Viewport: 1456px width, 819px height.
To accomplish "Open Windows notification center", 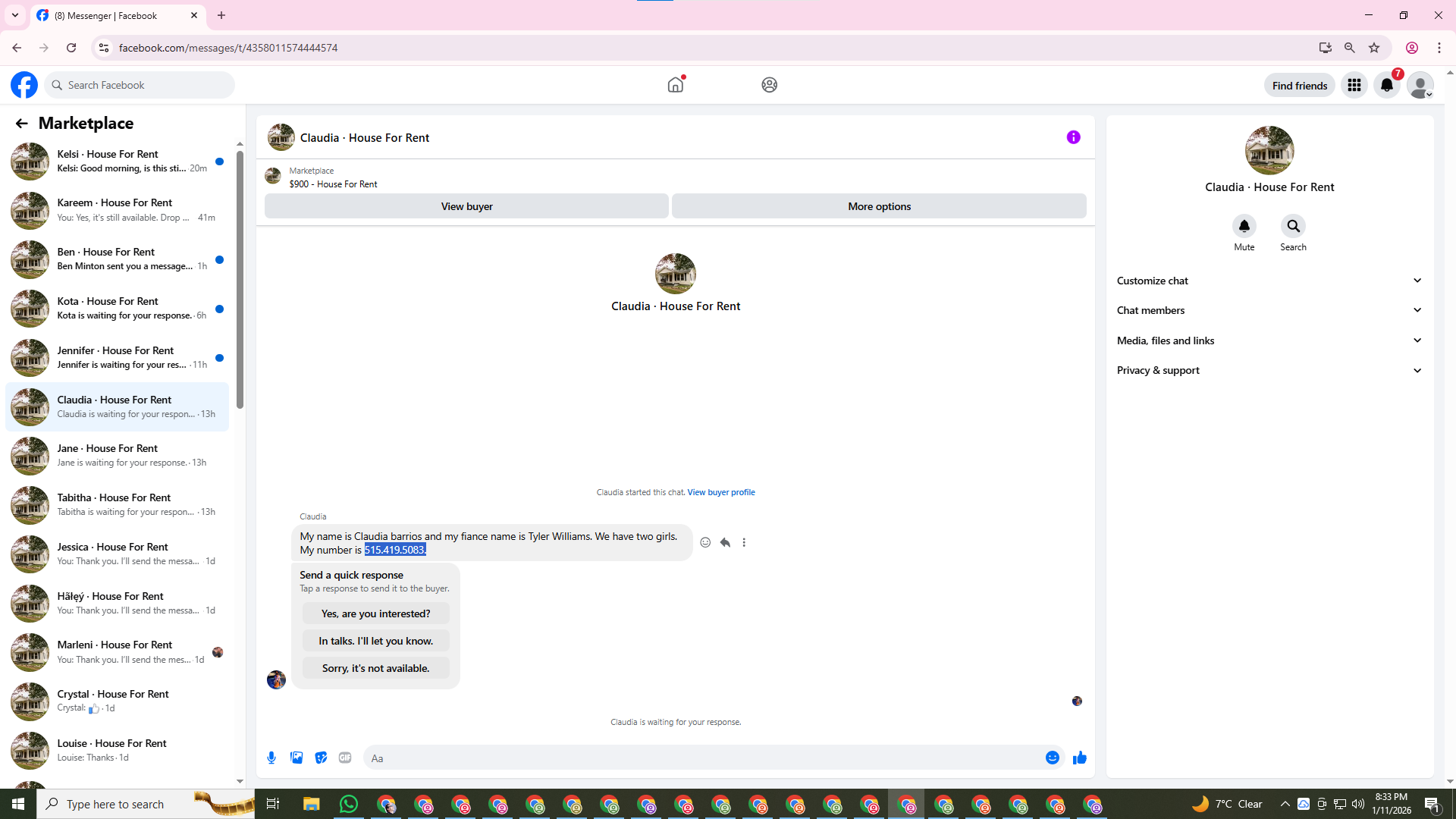I will [1432, 804].
